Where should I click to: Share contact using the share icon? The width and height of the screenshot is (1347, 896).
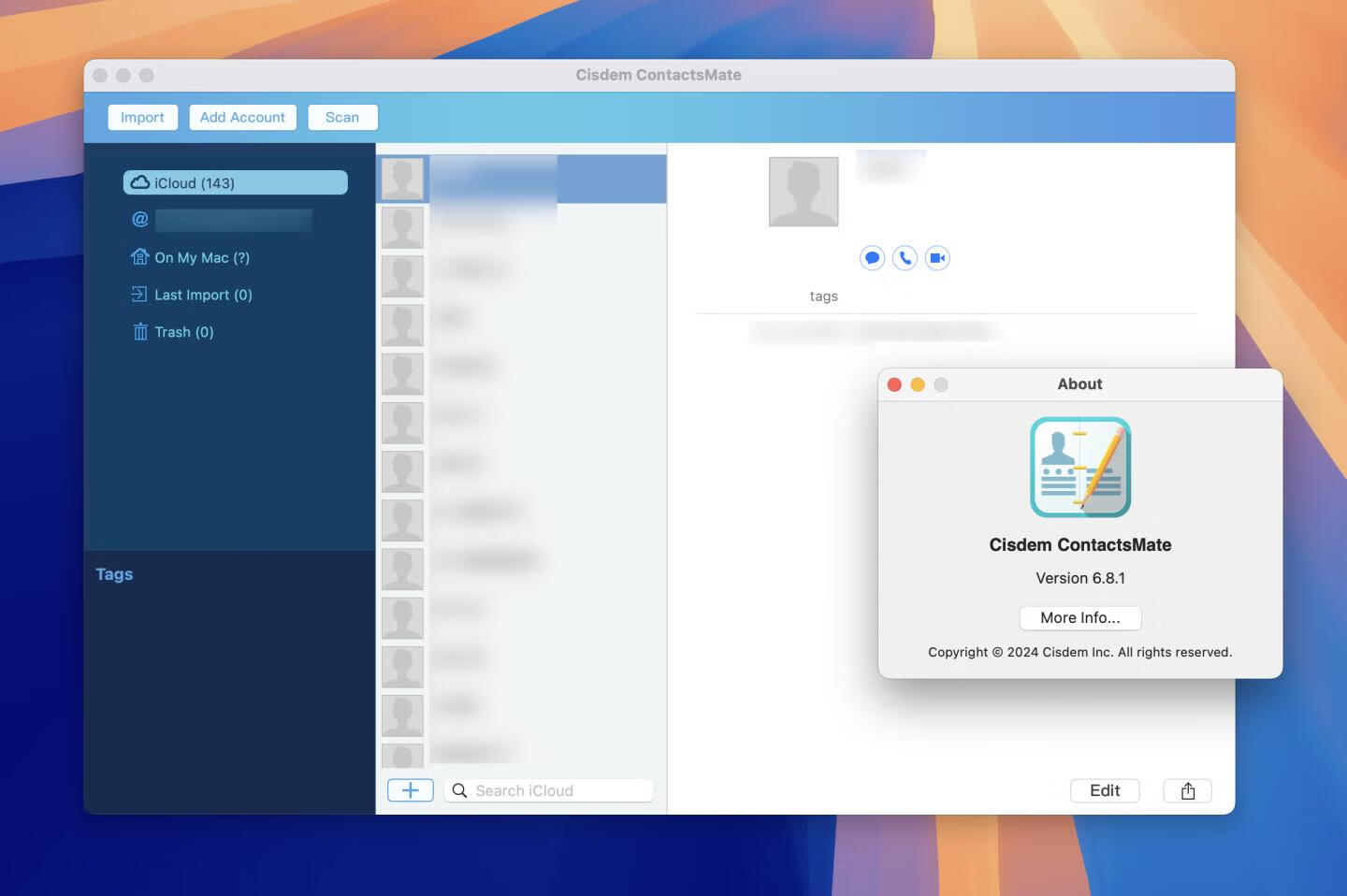coord(1188,790)
